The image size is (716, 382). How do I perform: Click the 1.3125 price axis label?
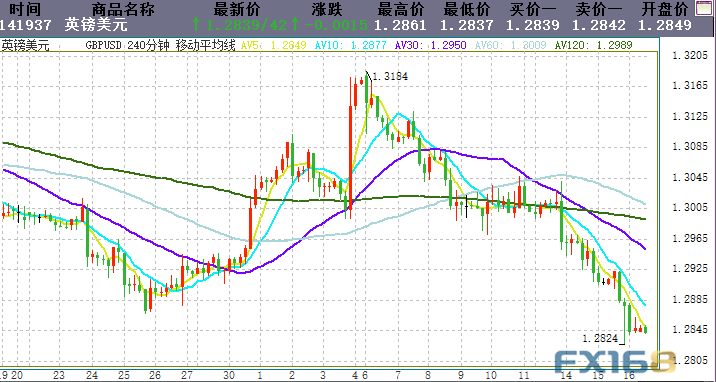tap(690, 116)
